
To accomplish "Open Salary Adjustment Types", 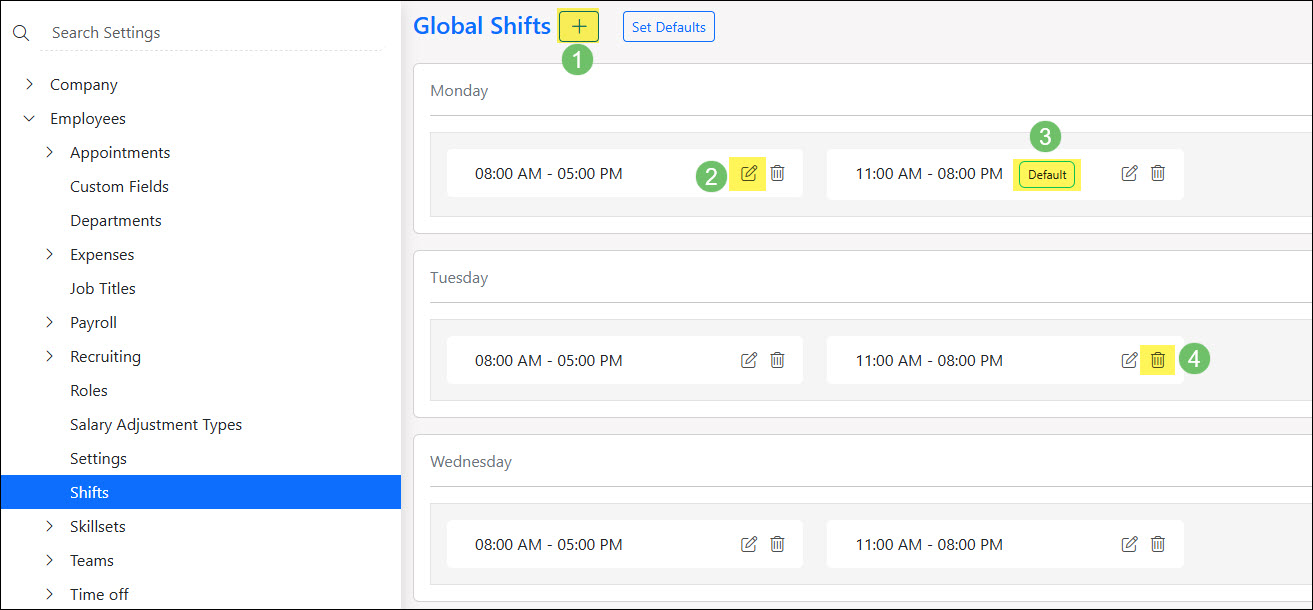I will pyautogui.click(x=155, y=425).
